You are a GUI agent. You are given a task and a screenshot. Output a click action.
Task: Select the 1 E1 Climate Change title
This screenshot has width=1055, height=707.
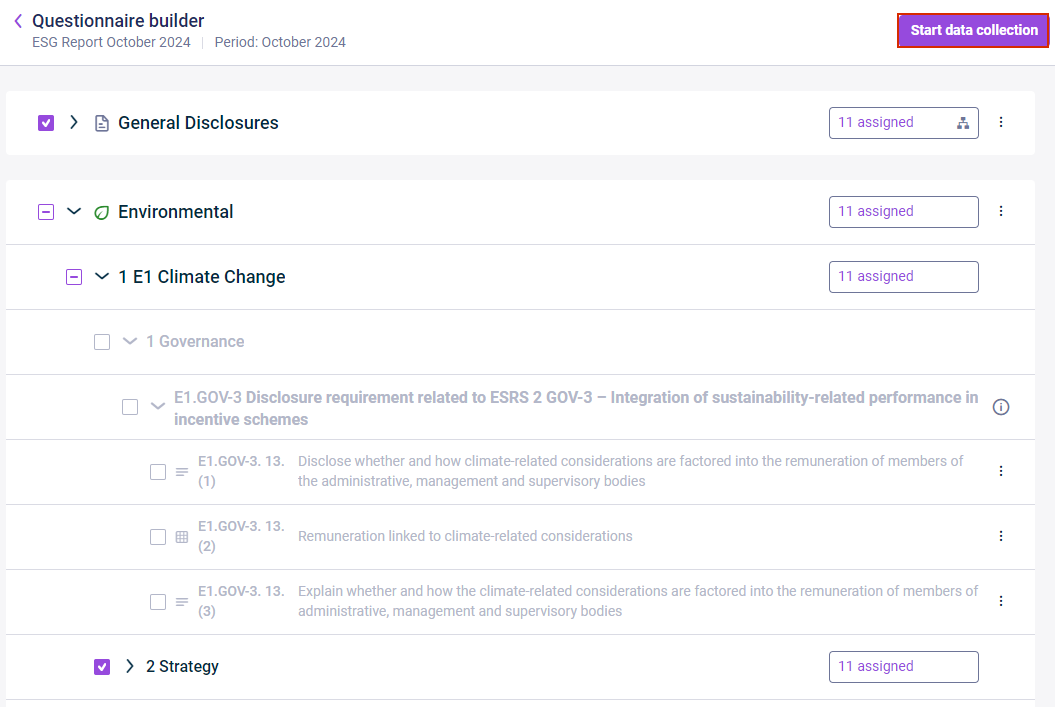pyautogui.click(x=202, y=277)
